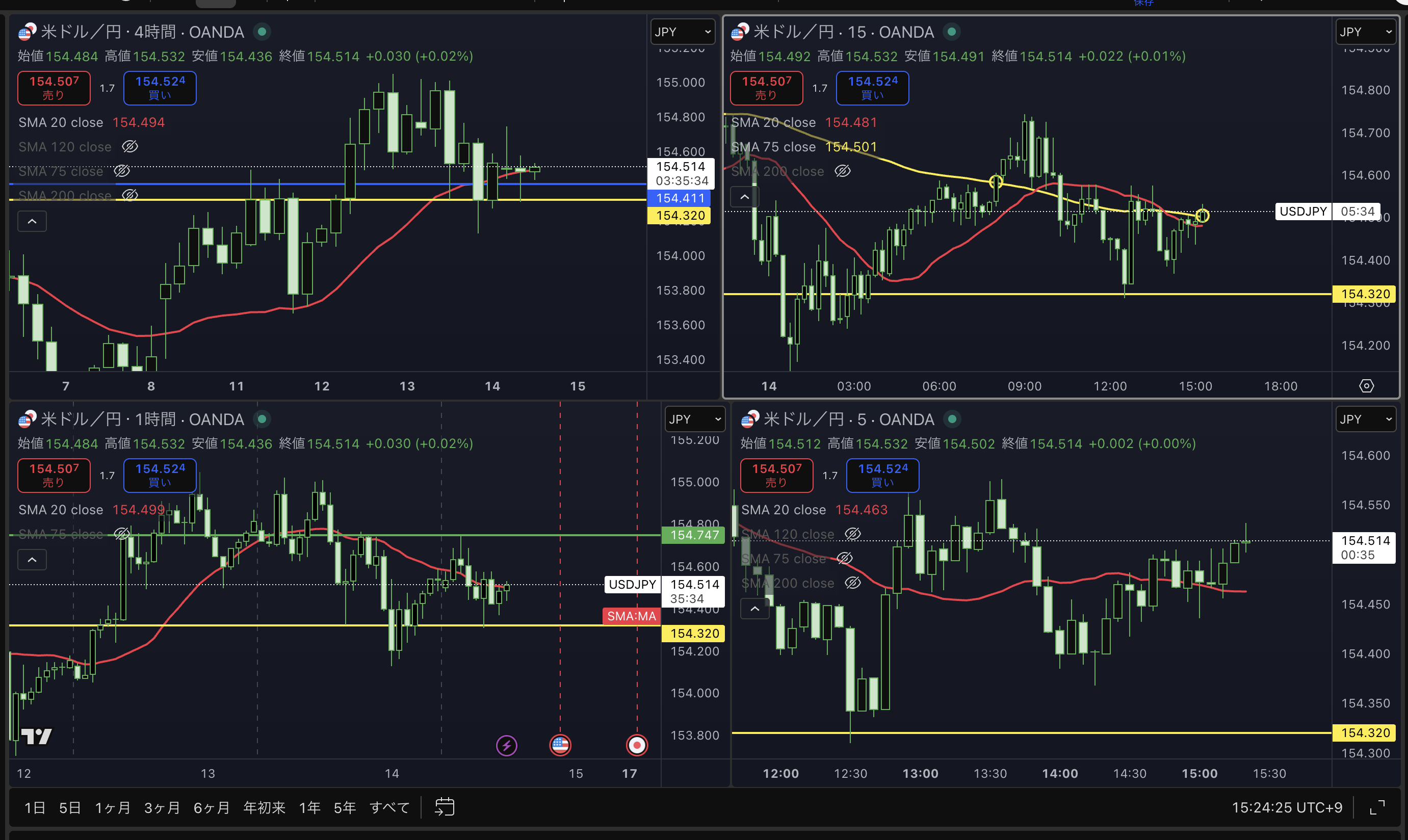Viewport: 1408px width, 840px height.
Task: Click the 15:24:25 UTC+9 timezone clock
Action: pyautogui.click(x=1286, y=808)
